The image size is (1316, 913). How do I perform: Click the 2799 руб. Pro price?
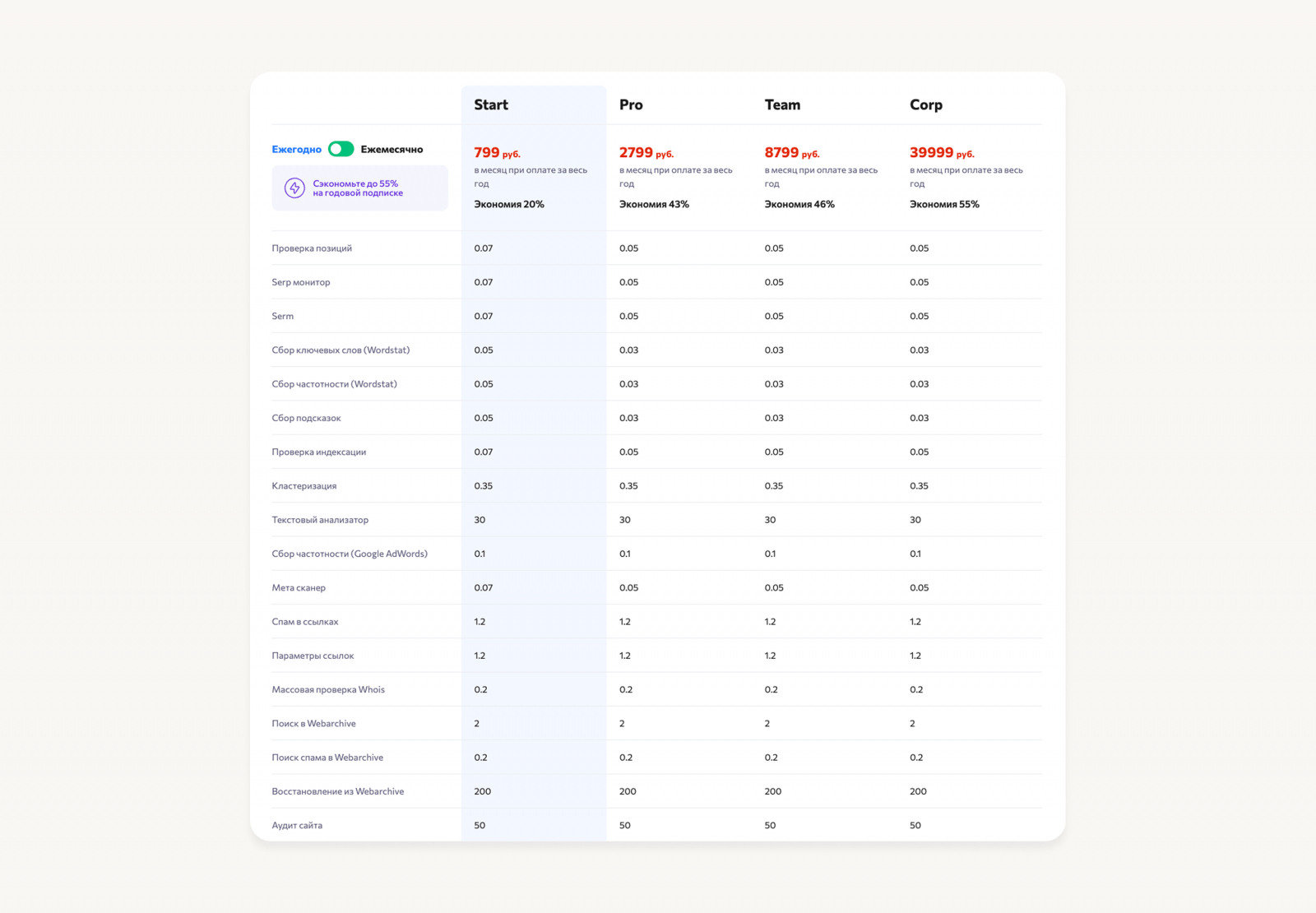(x=646, y=153)
